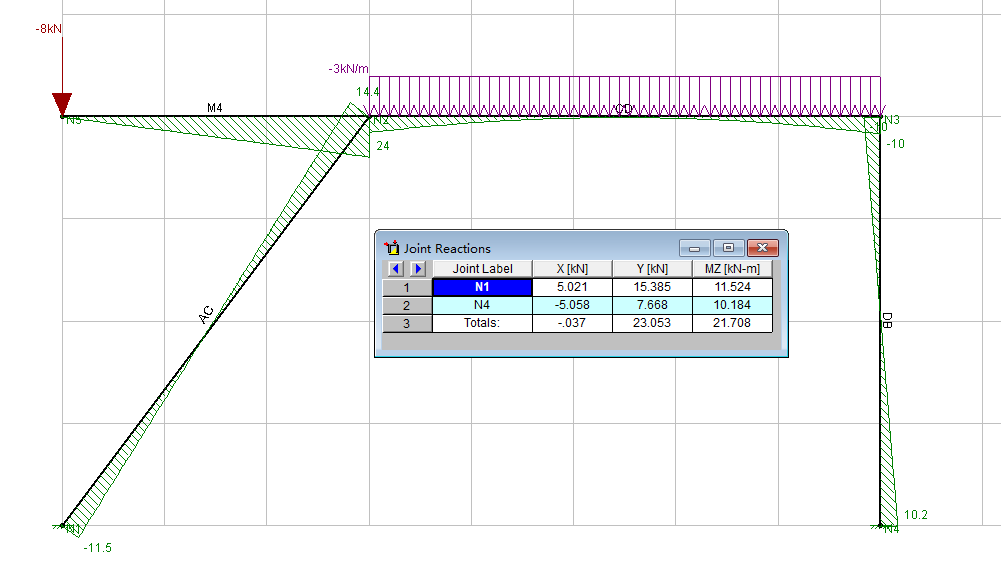
Task: Click the red -8kN load arrow
Action: [x=62, y=102]
